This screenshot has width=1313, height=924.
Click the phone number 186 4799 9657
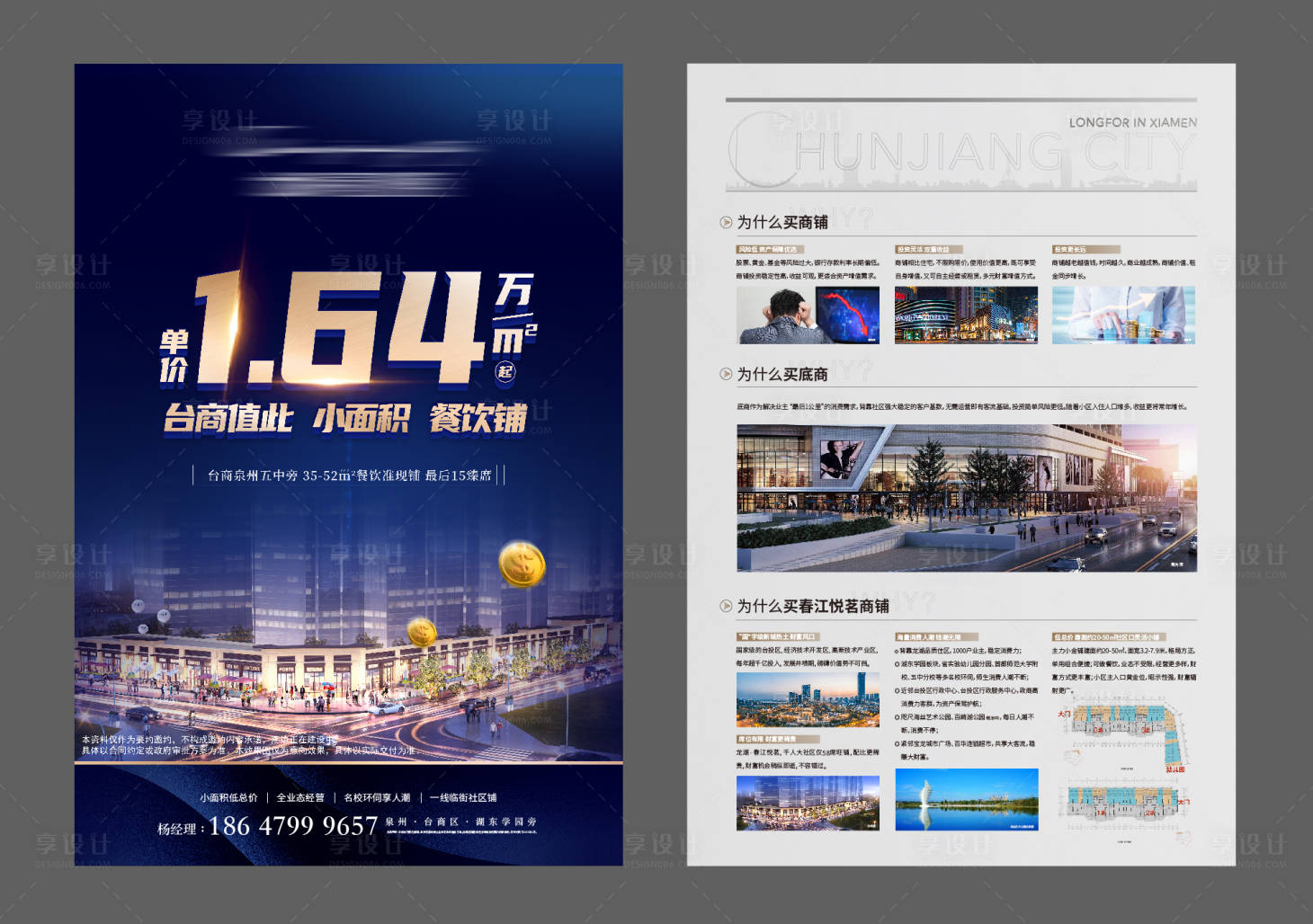tap(293, 826)
